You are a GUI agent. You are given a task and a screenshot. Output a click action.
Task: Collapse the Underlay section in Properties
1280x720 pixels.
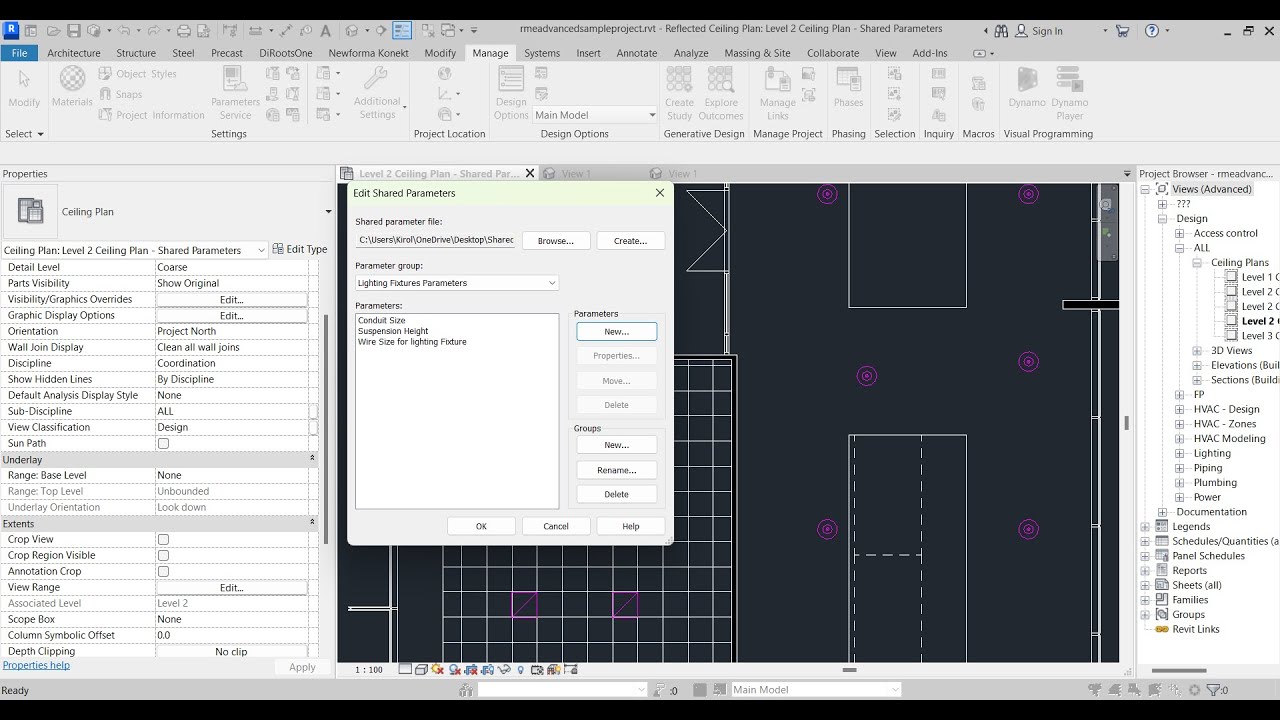(x=312, y=459)
